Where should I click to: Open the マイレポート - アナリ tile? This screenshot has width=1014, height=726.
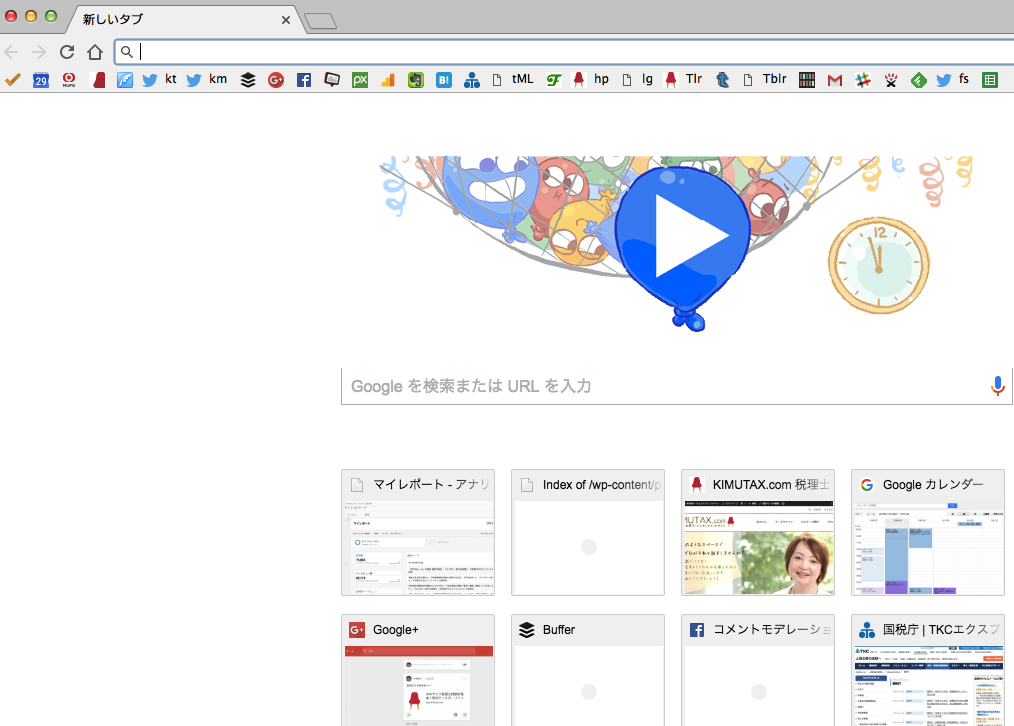pyautogui.click(x=418, y=532)
